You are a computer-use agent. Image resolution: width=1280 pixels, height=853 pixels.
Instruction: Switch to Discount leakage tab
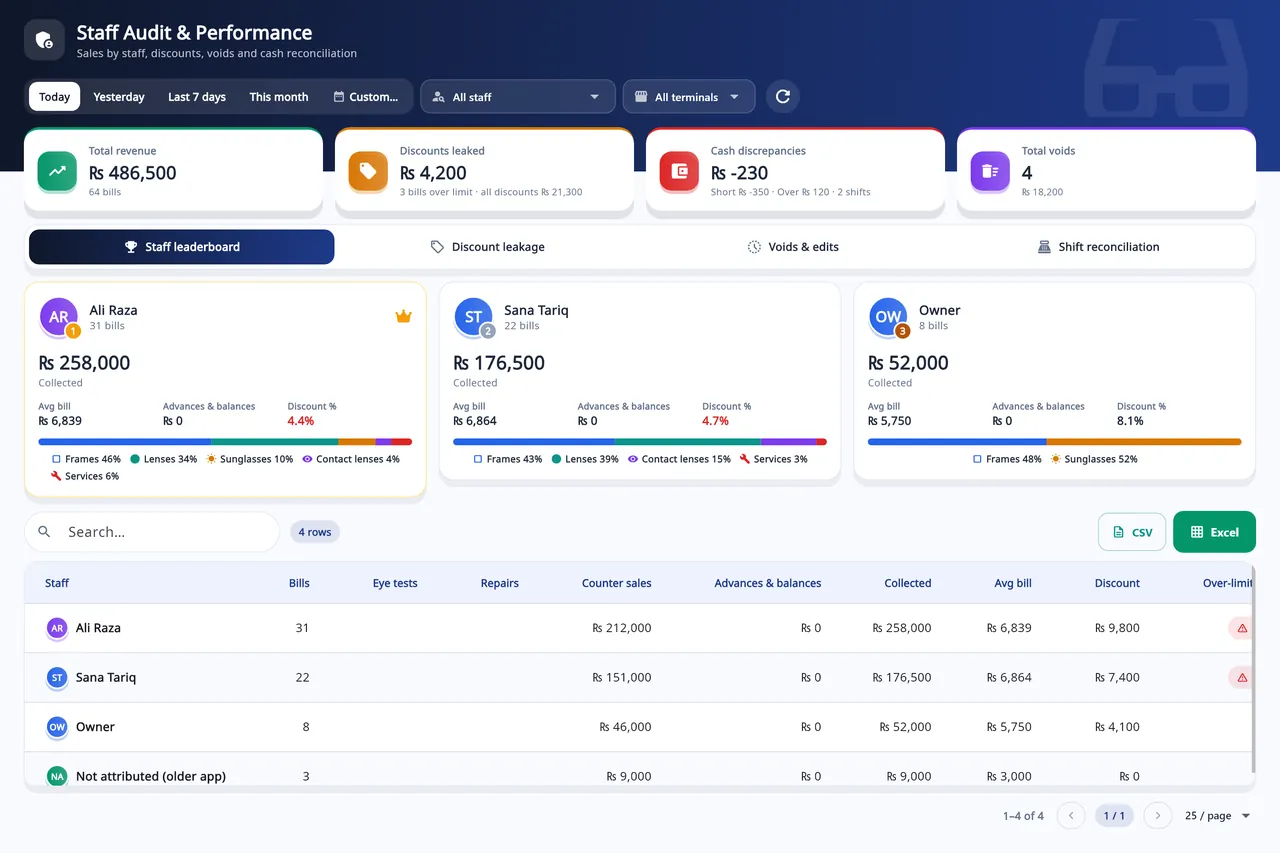pyautogui.click(x=488, y=247)
